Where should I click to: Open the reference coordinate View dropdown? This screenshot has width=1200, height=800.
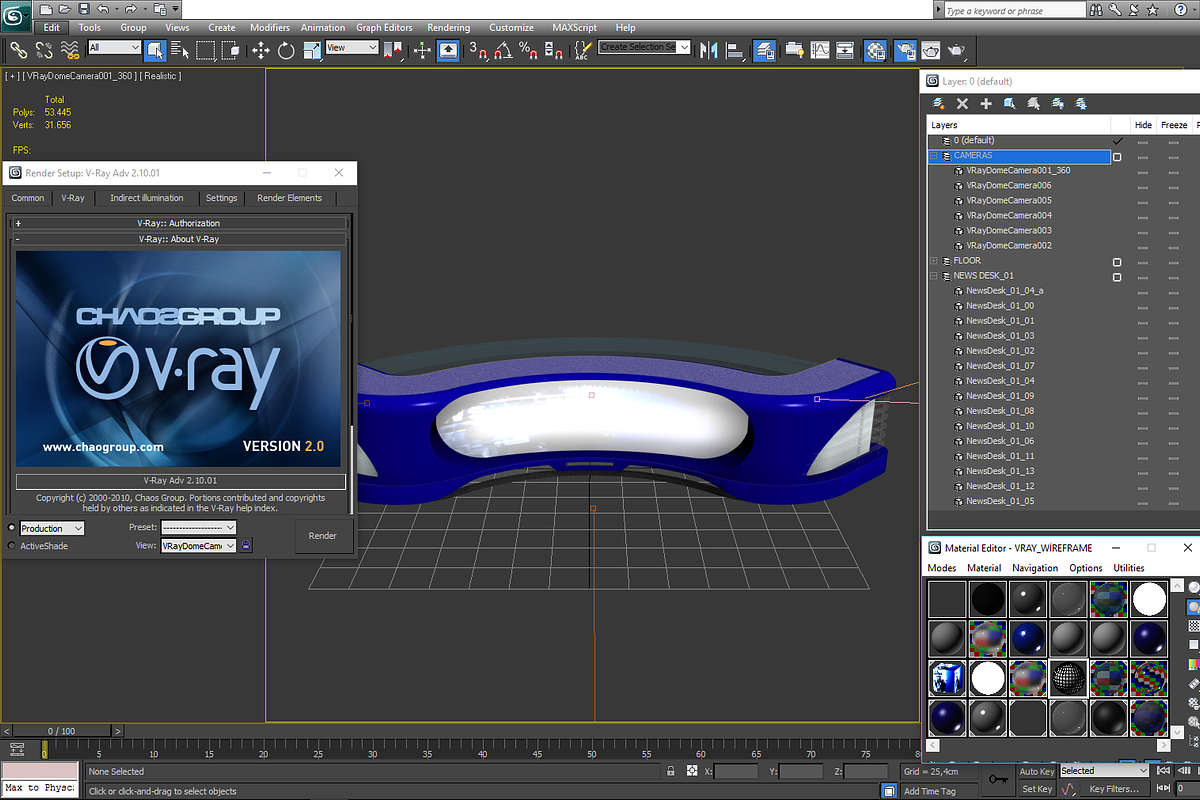(352, 47)
